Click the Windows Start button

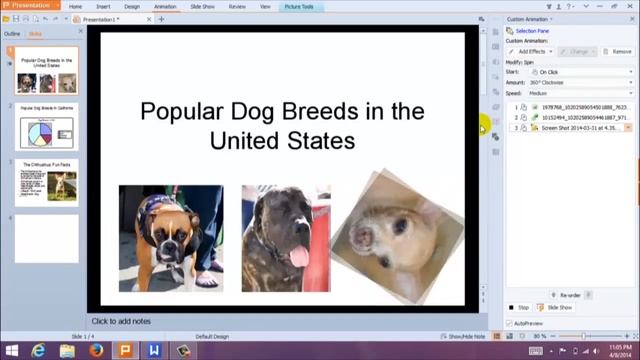12,351
